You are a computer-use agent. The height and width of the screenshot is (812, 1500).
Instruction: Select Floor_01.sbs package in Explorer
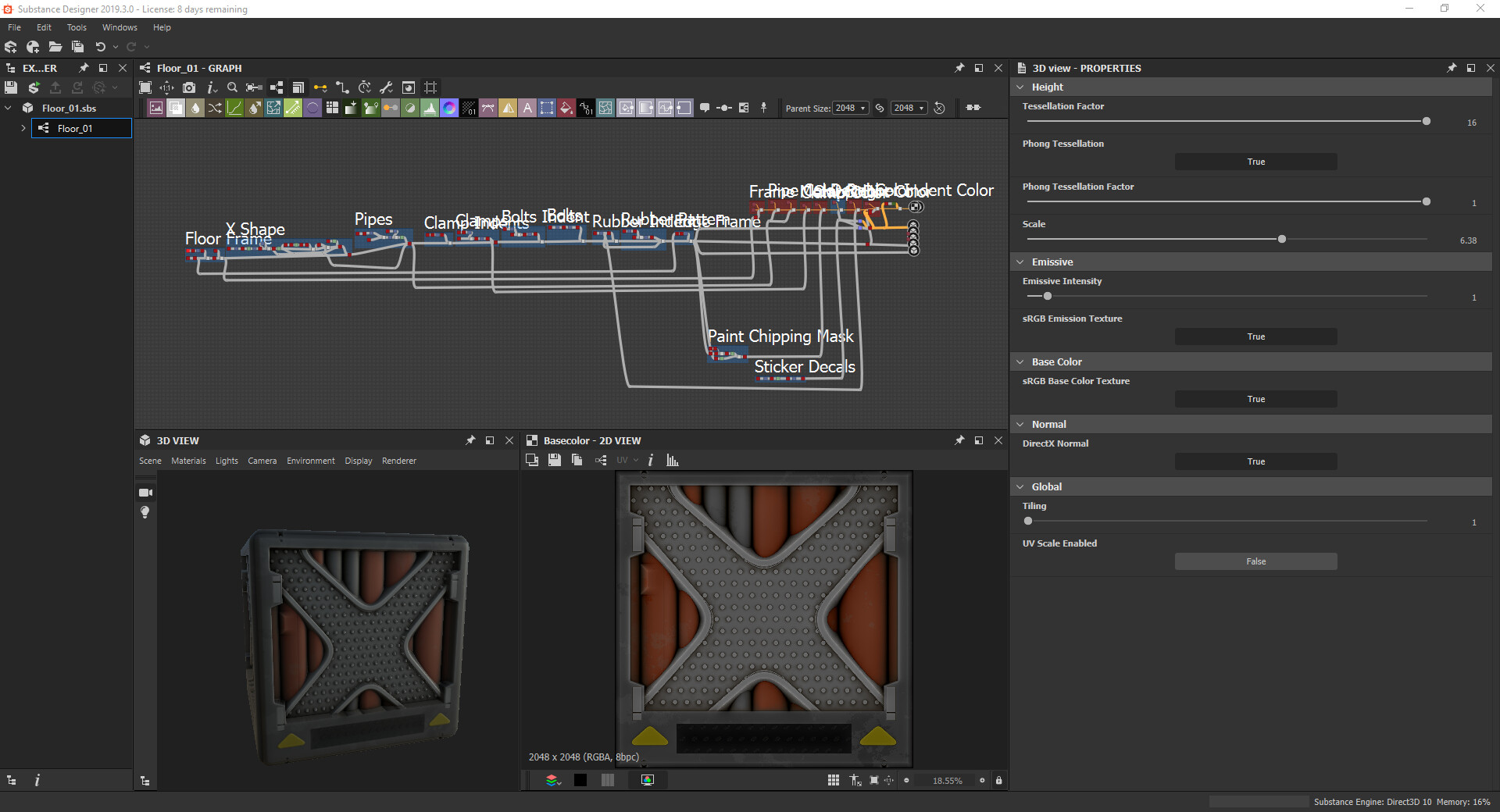coord(69,109)
